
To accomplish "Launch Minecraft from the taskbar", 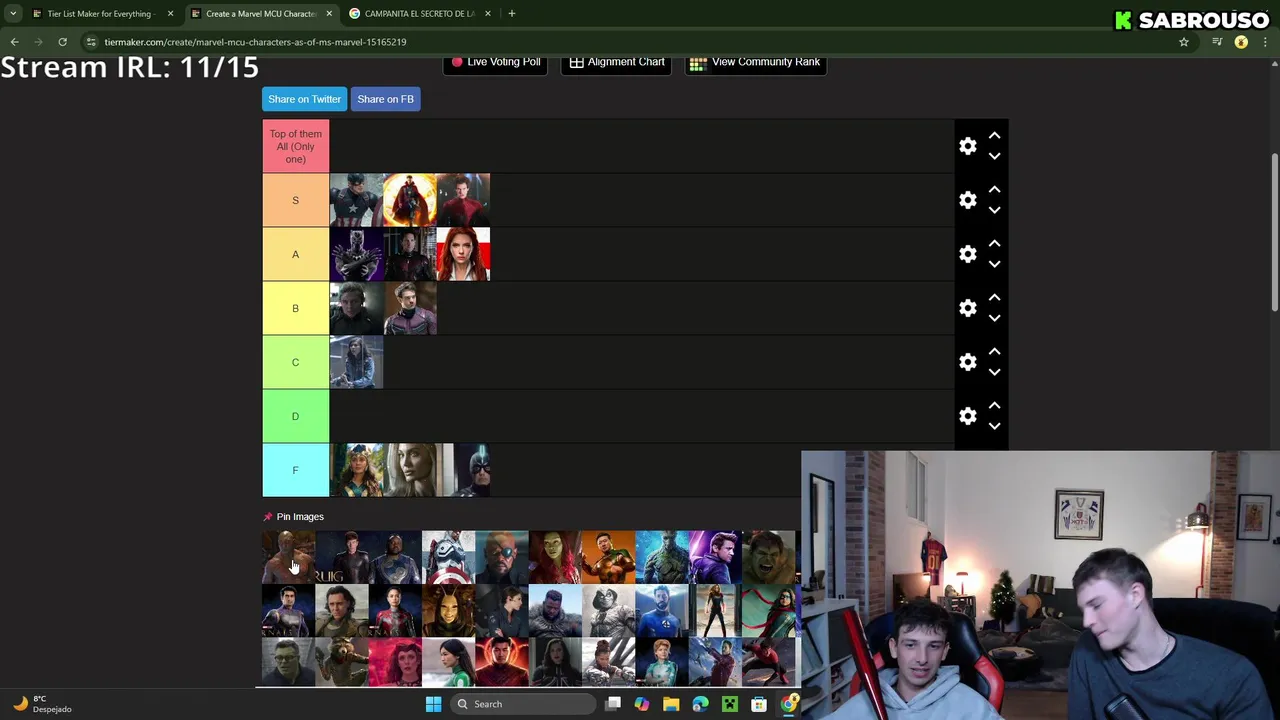I will [x=730, y=704].
